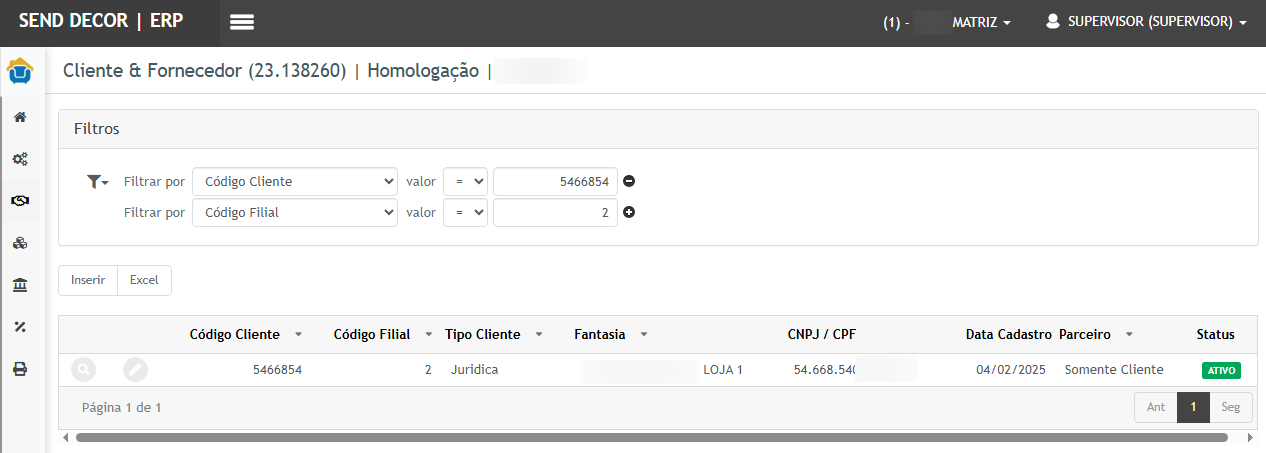Viewport: 1266px width, 453px height.
Task: Click the value field containing 5466854
Action: [555, 181]
